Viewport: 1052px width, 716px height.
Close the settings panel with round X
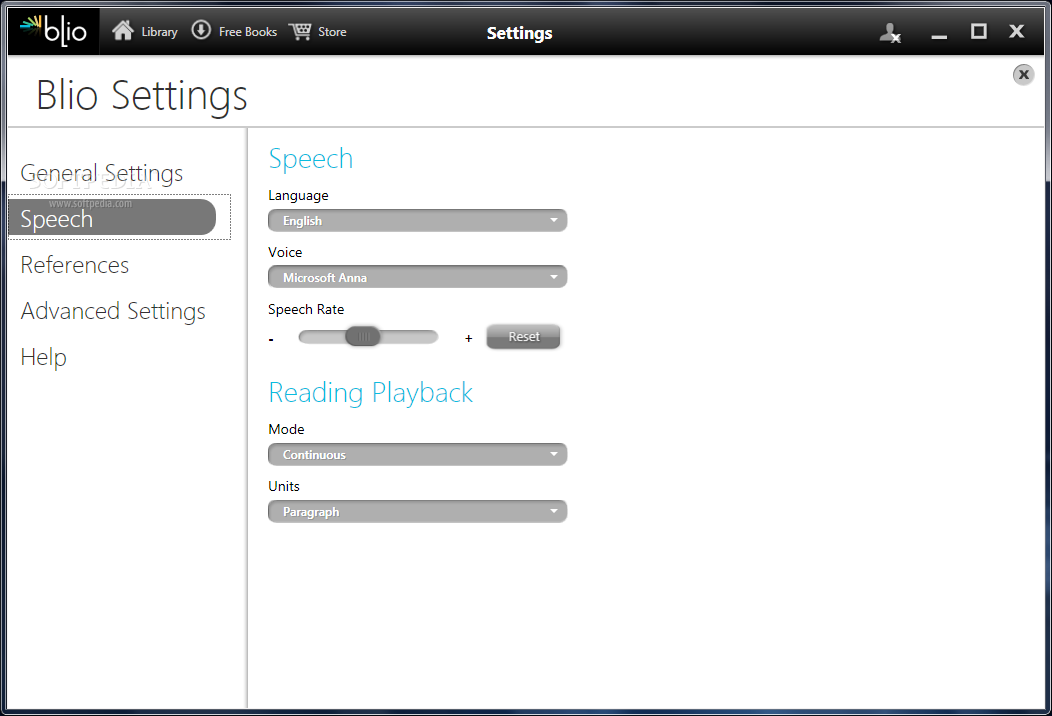(x=1023, y=74)
